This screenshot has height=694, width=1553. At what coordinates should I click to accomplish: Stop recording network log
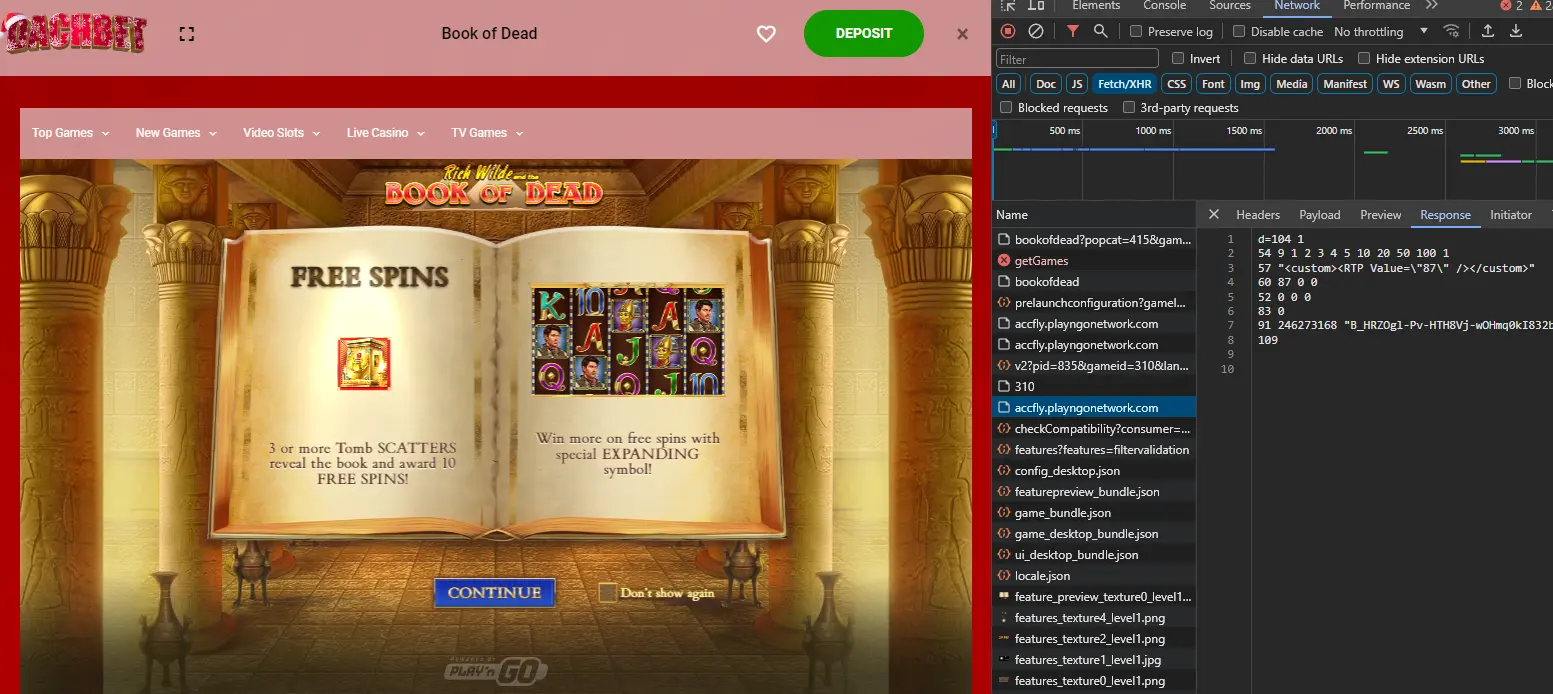click(1008, 31)
